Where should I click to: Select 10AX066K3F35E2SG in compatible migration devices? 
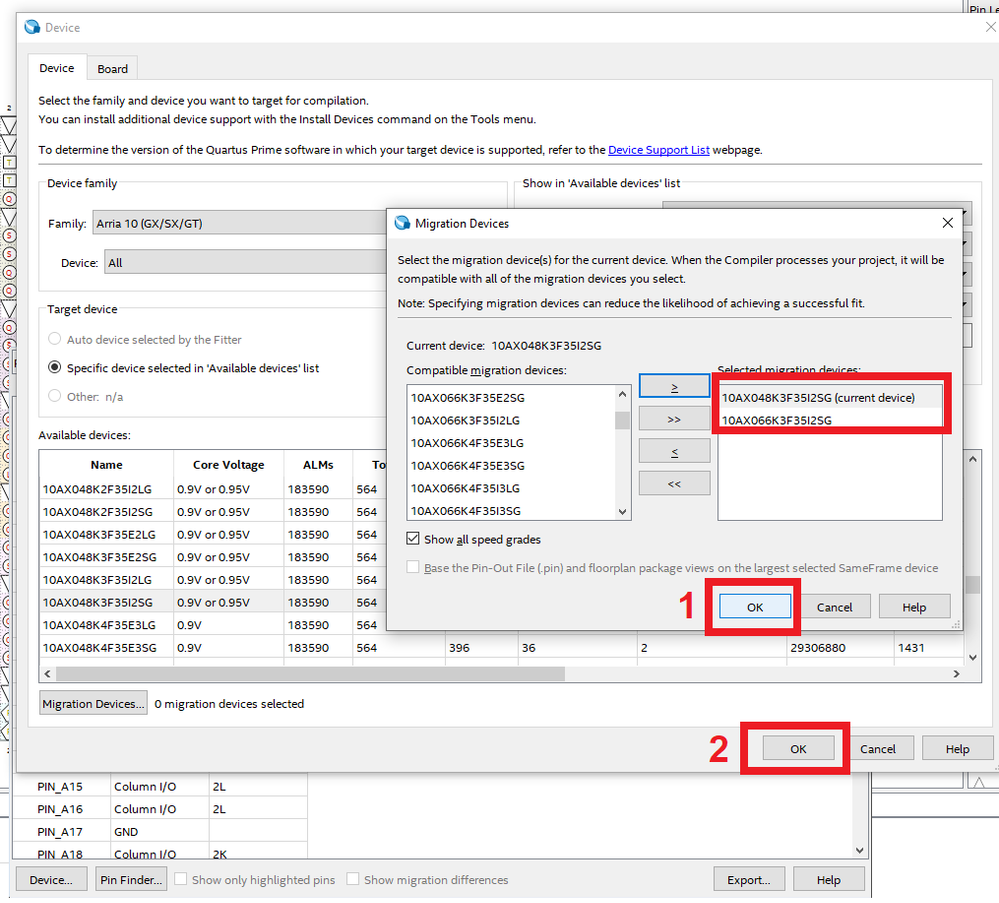coord(511,398)
